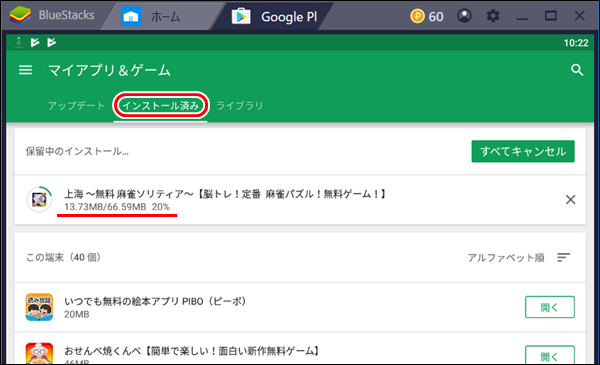The height and width of the screenshot is (365, 600).
Task: Click the マイアプリ＆ゲーム page title
Action: tap(109, 70)
